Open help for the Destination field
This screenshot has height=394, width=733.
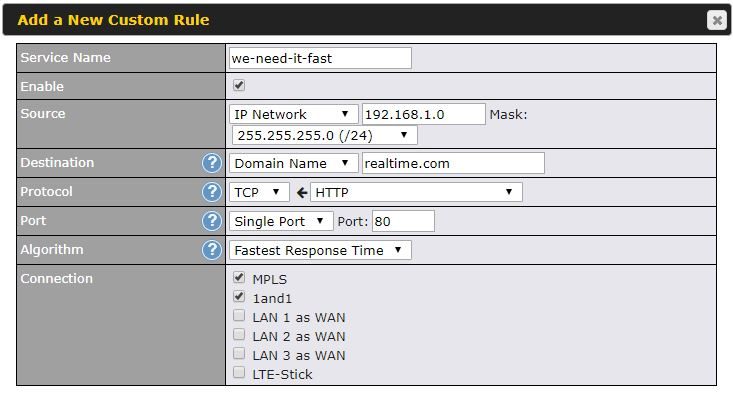tap(212, 163)
